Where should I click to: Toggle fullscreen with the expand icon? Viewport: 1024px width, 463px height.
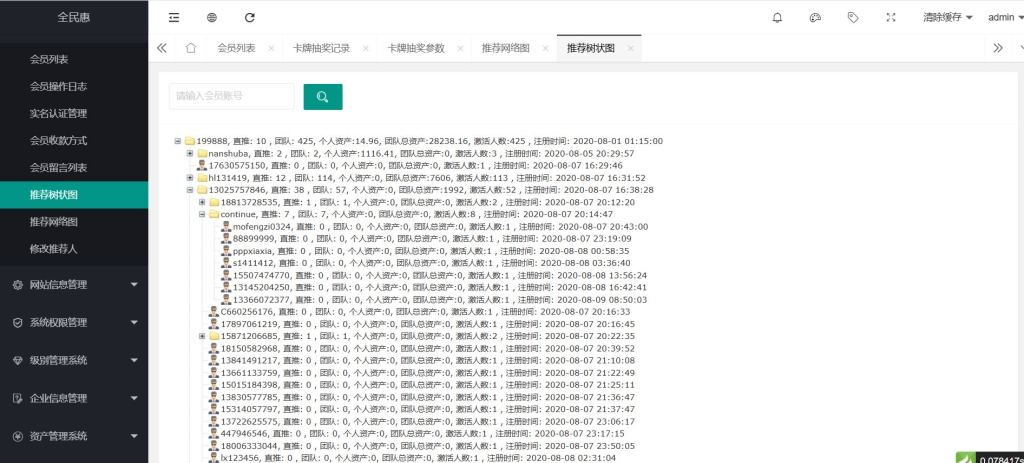click(x=891, y=17)
